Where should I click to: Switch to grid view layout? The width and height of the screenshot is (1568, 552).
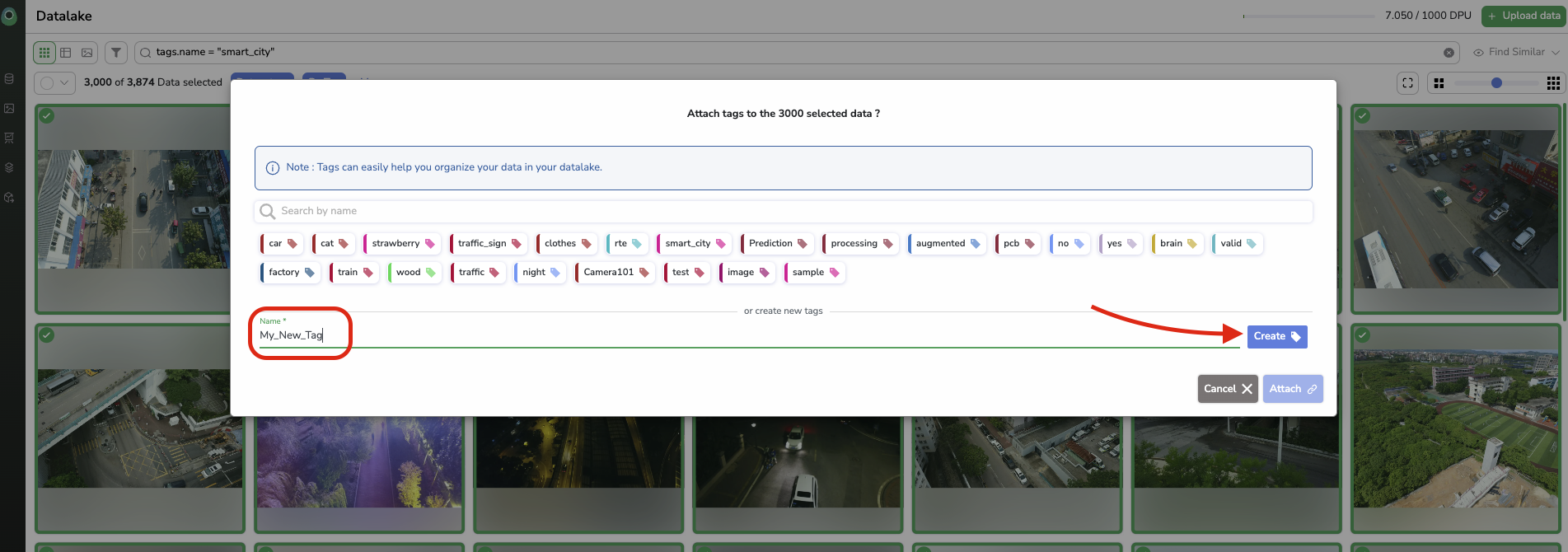pos(44,52)
